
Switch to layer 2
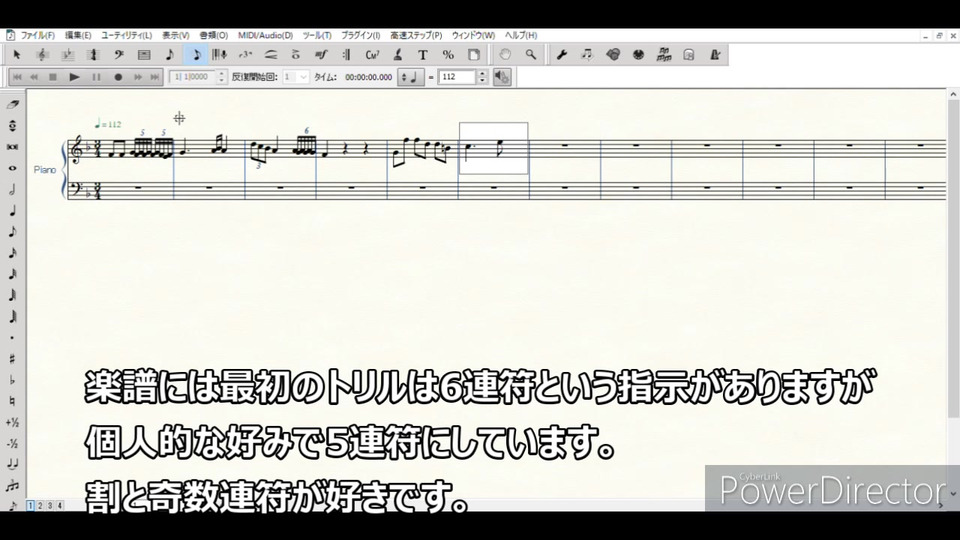(x=40, y=506)
